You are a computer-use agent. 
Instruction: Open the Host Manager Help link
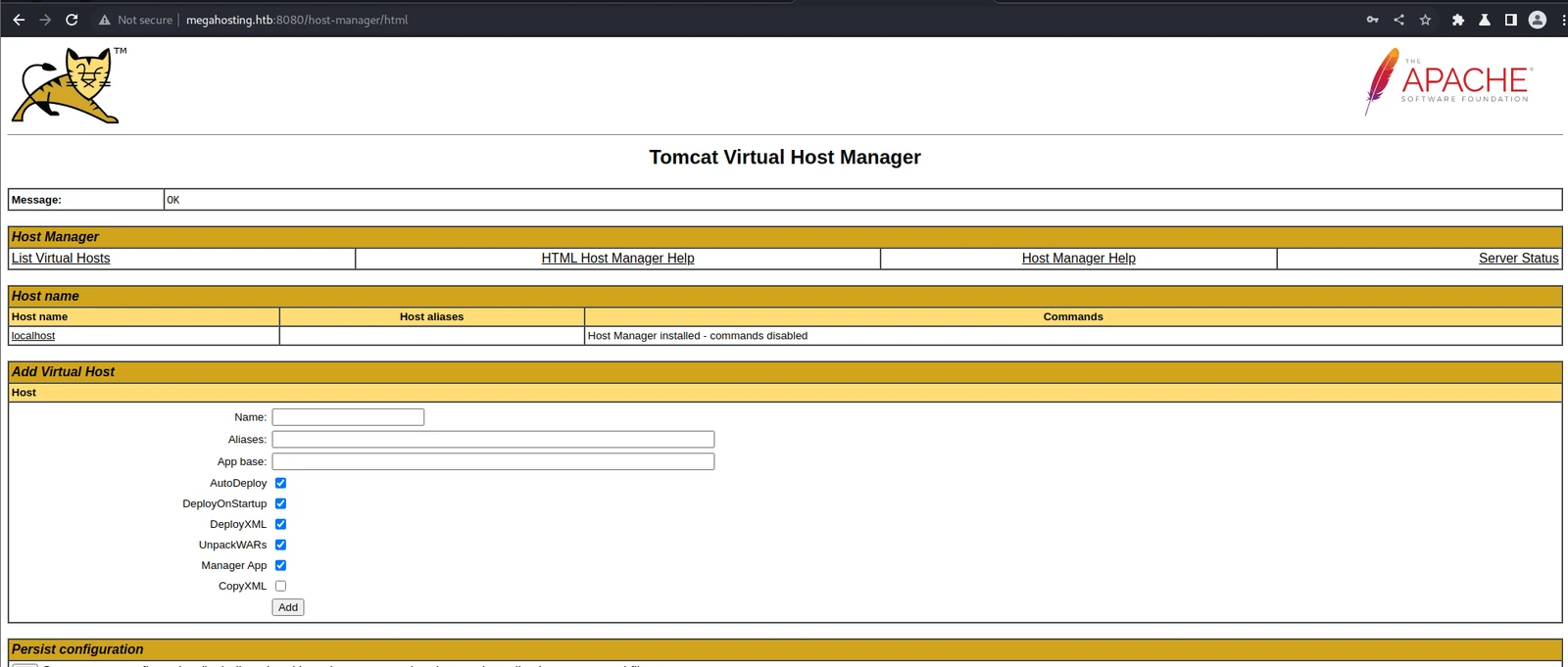[1078, 259]
